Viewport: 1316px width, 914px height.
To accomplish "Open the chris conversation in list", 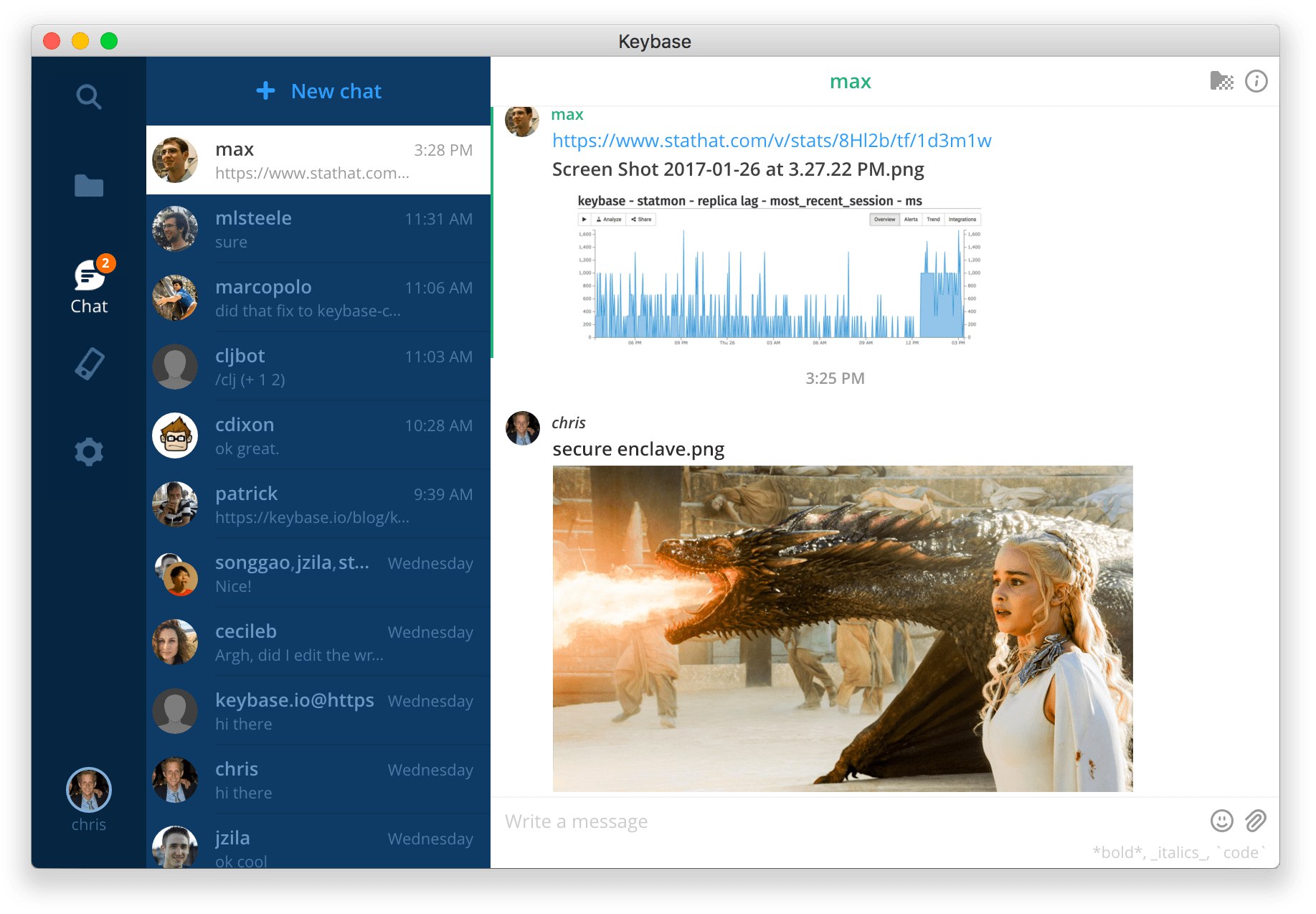I will [318, 780].
